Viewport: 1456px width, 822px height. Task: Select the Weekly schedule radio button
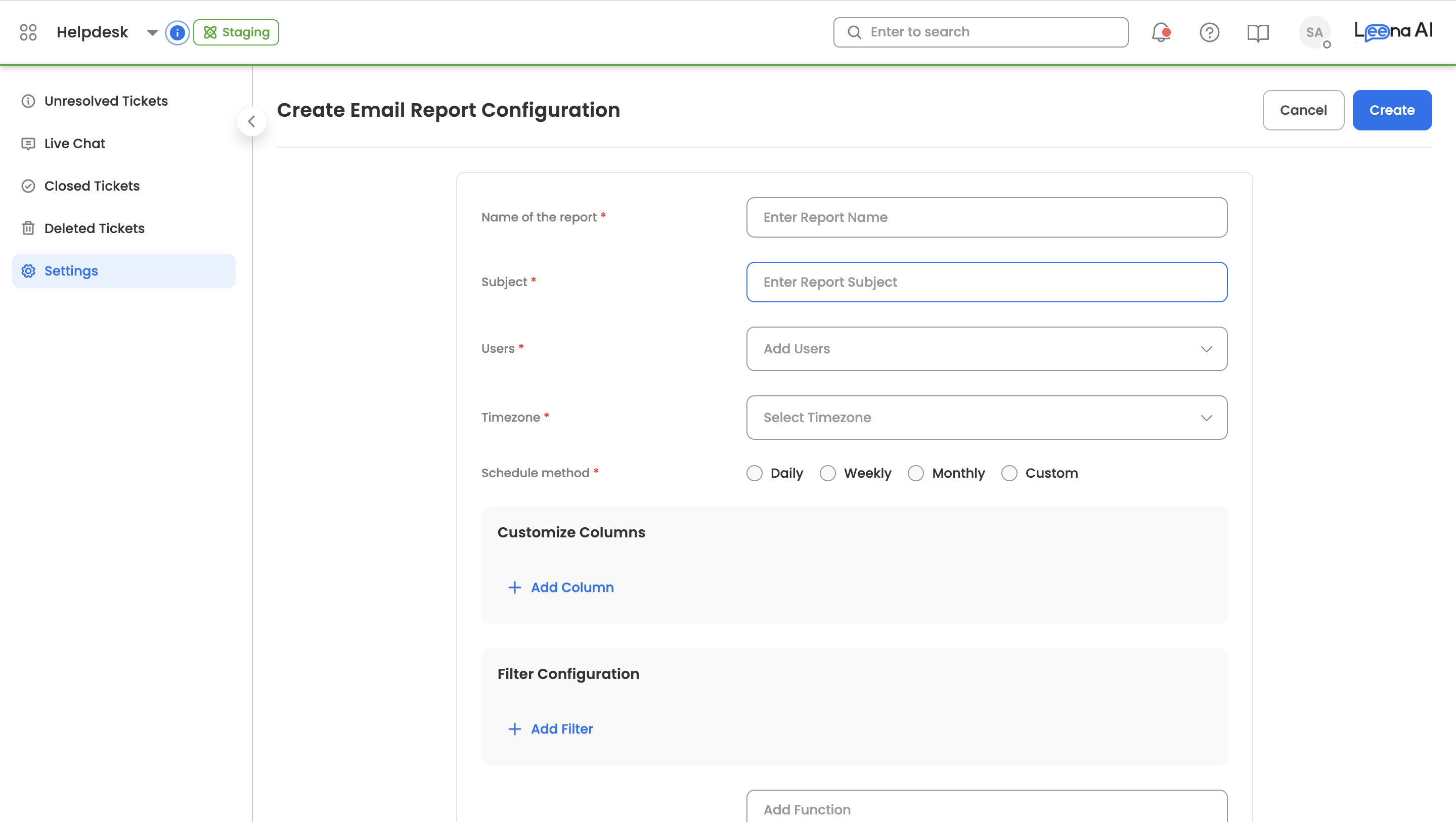827,473
